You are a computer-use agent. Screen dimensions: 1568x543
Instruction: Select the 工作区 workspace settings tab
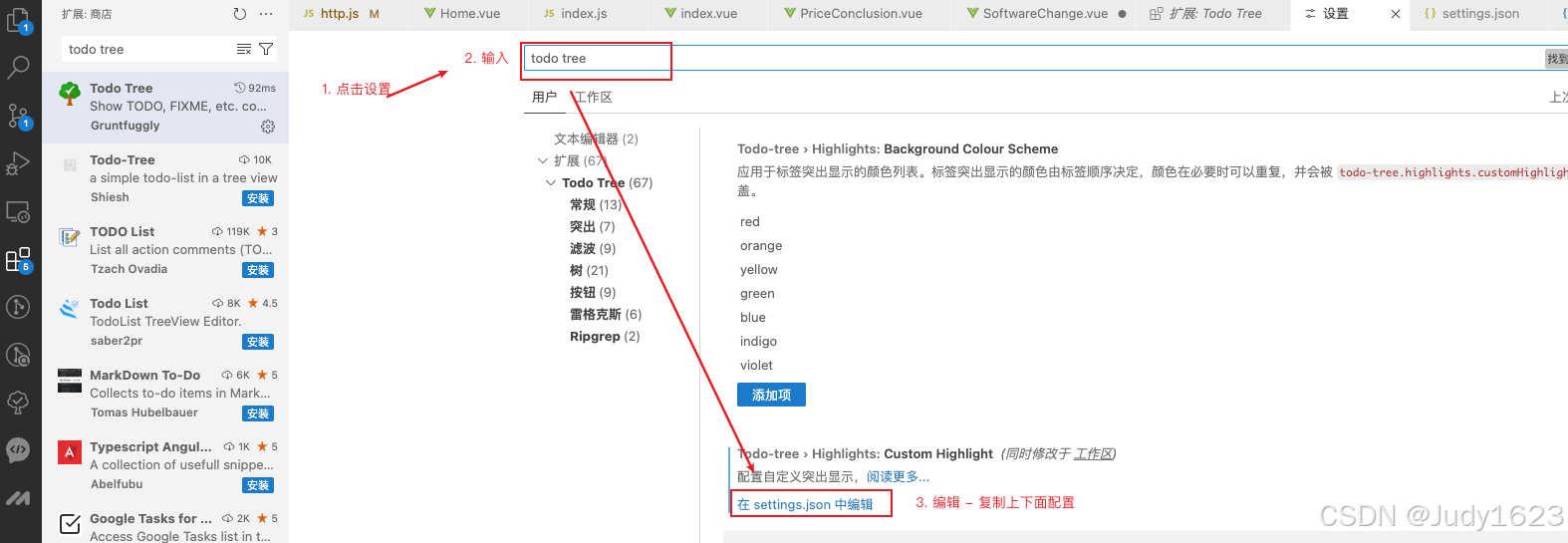coord(594,97)
